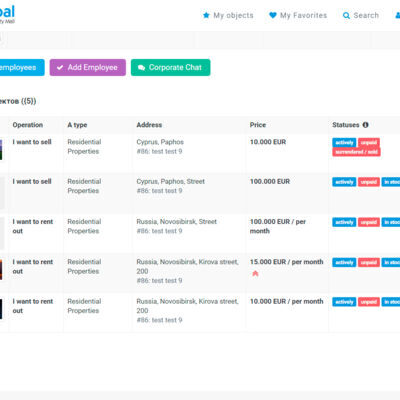
Task: Click the heart icon beside My Favorites
Action: pos(273,15)
